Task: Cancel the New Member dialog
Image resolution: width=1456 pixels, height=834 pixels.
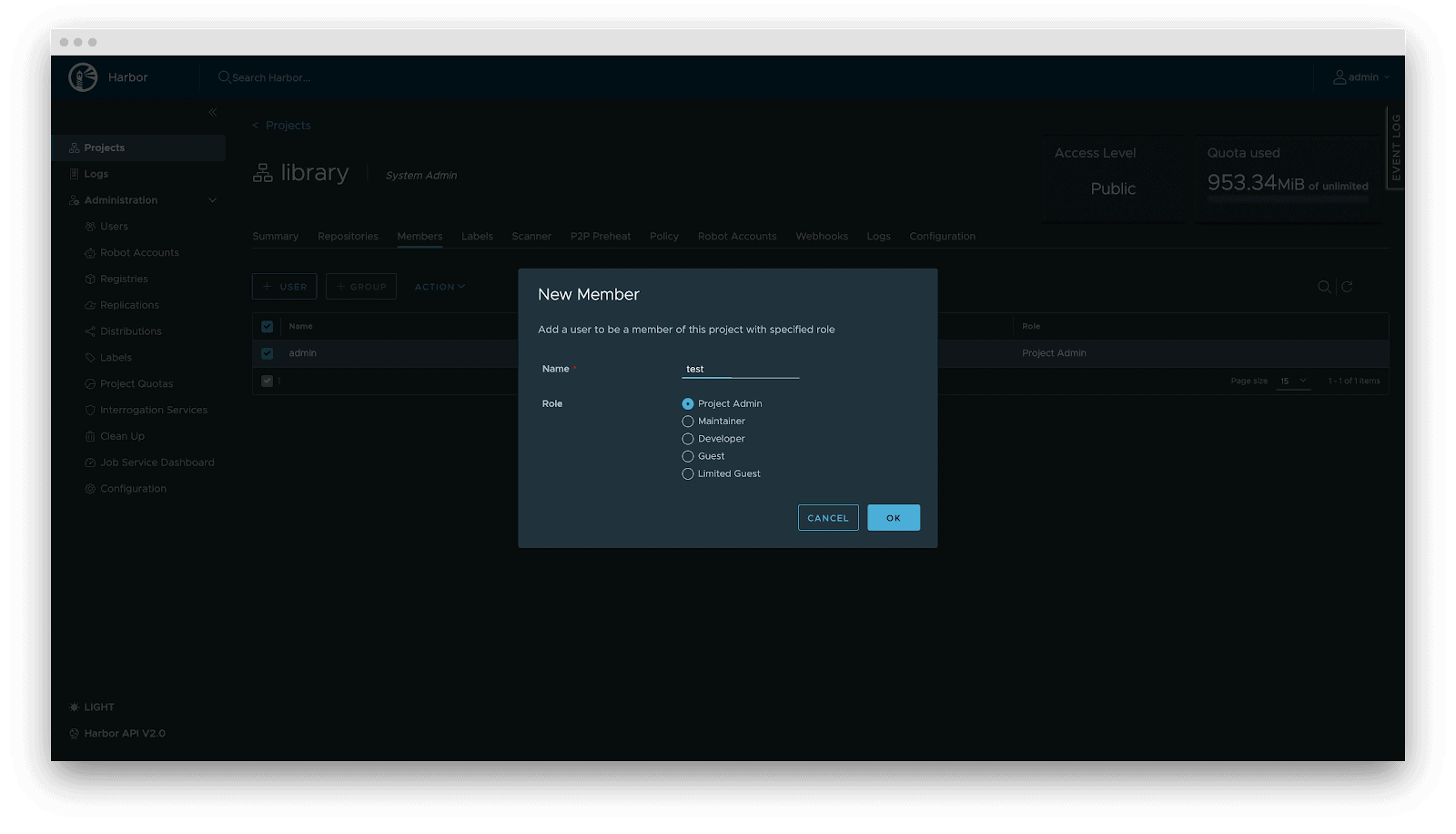Action: (827, 517)
